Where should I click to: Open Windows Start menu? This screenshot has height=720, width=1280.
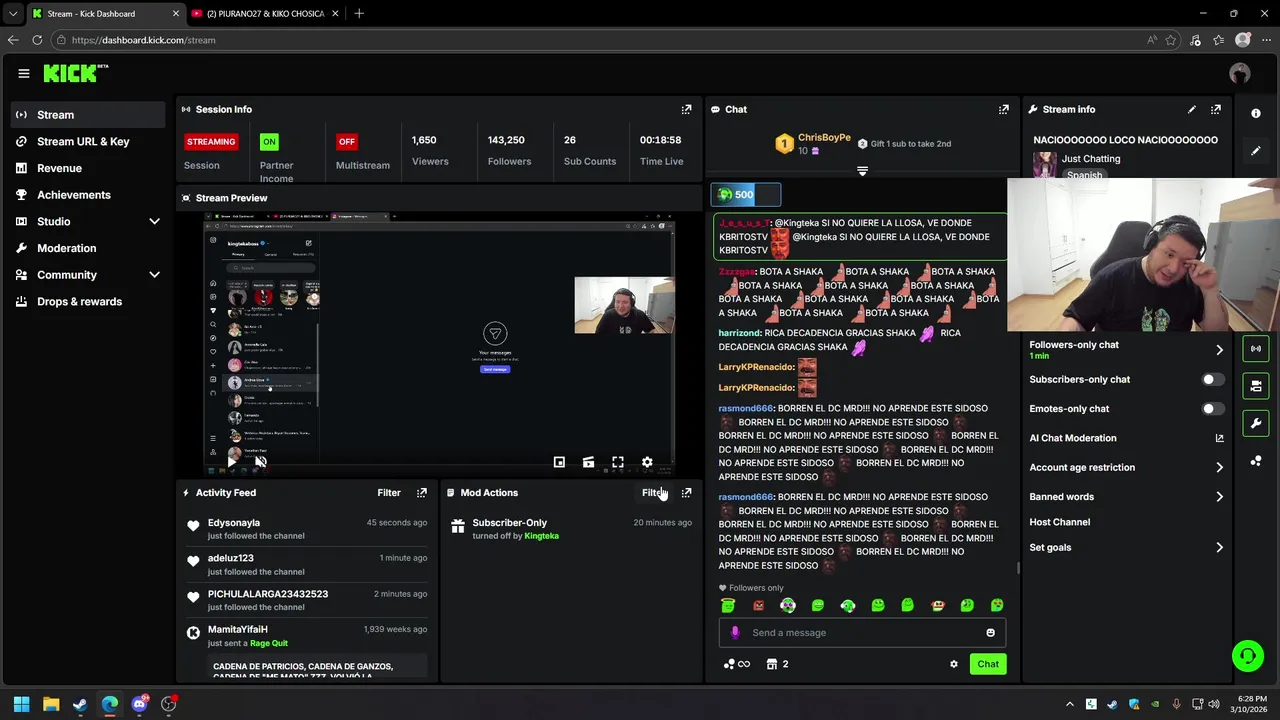pyautogui.click(x=21, y=704)
